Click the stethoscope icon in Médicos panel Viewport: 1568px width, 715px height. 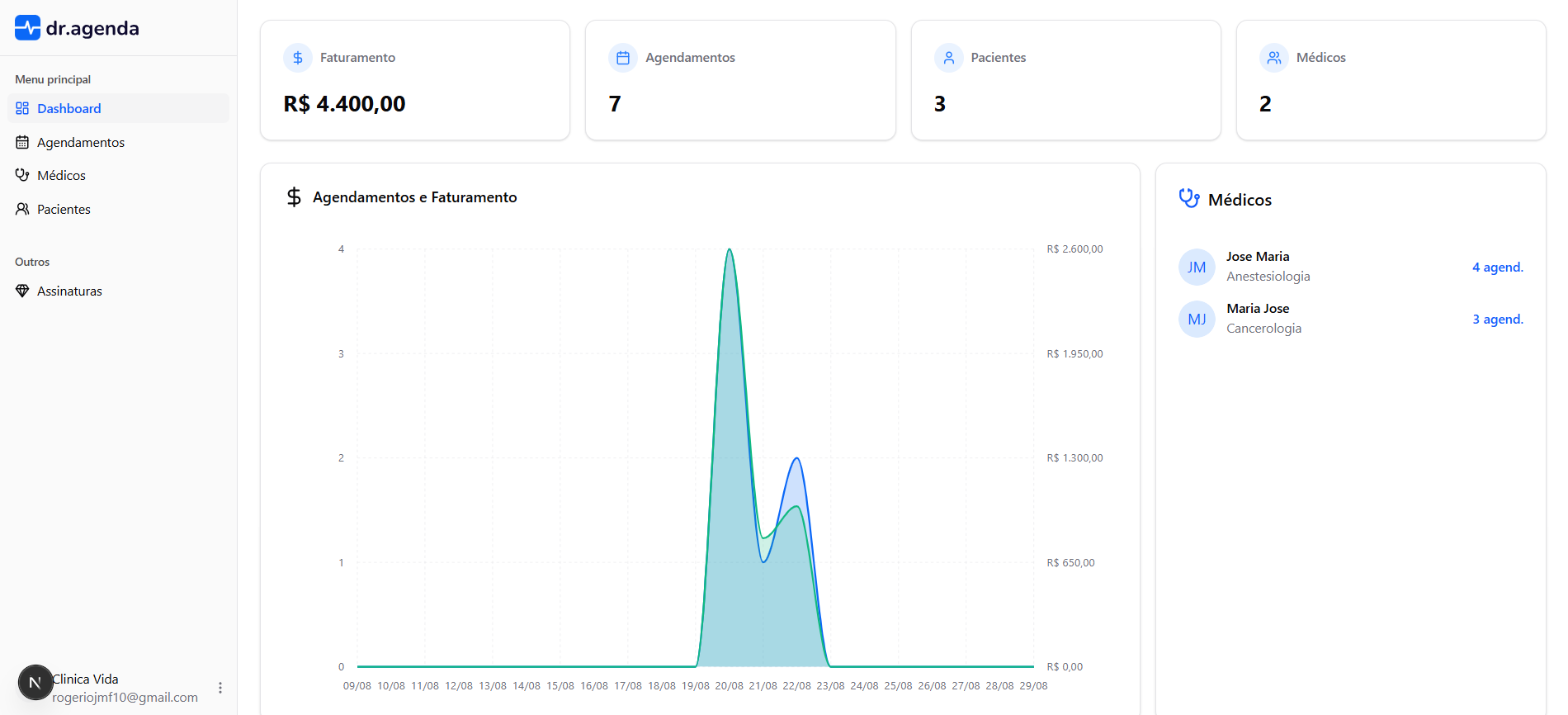pyautogui.click(x=1188, y=199)
